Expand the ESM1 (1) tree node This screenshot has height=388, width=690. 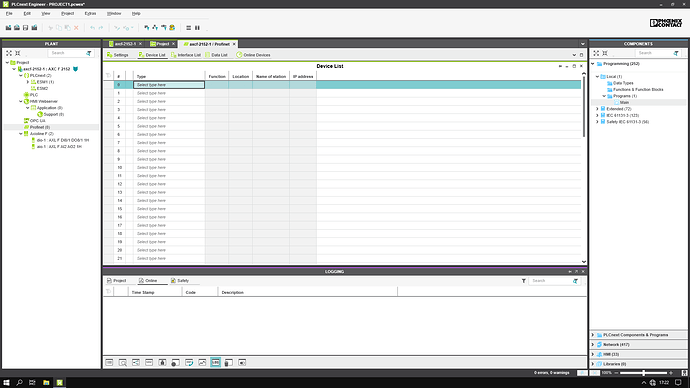click(x=28, y=82)
